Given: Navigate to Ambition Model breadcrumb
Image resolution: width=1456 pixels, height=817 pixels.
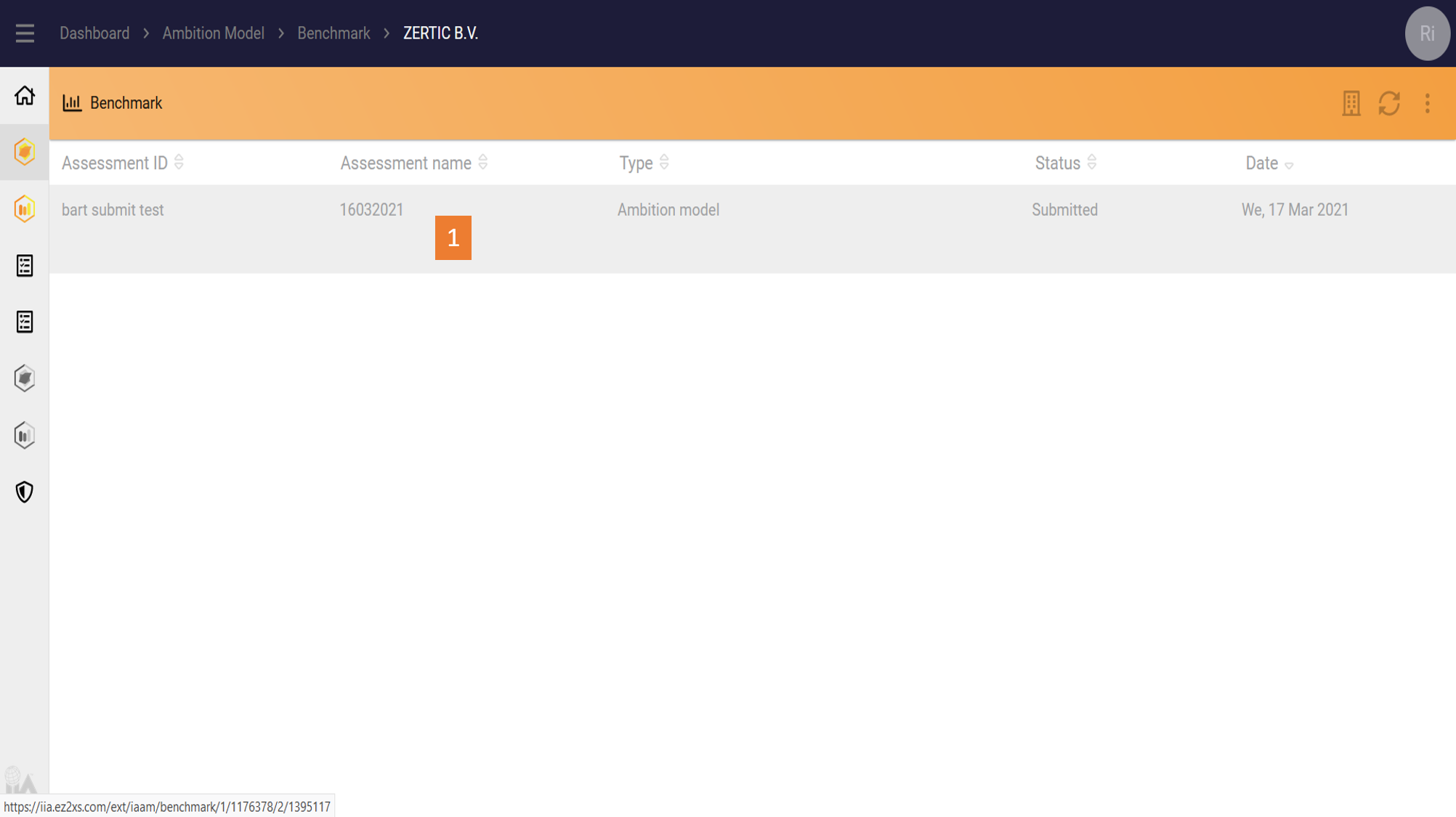Looking at the screenshot, I should click(x=213, y=33).
